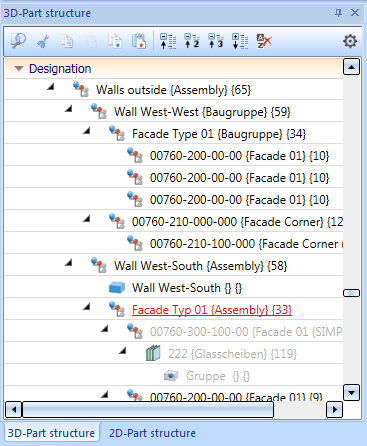Select Wall West-South {Assembly} {58}

tap(200, 266)
